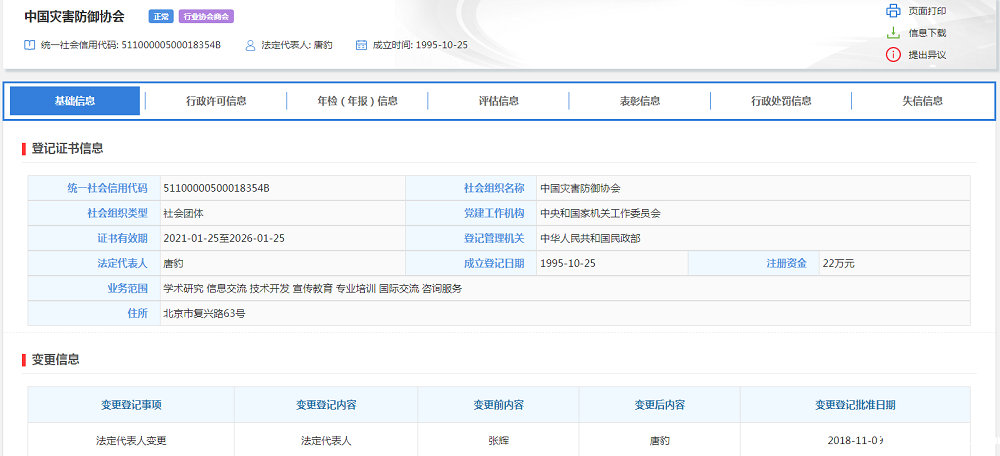Click the 中国灾害防御协会 page title
This screenshot has height=456, width=1000.
point(75,17)
